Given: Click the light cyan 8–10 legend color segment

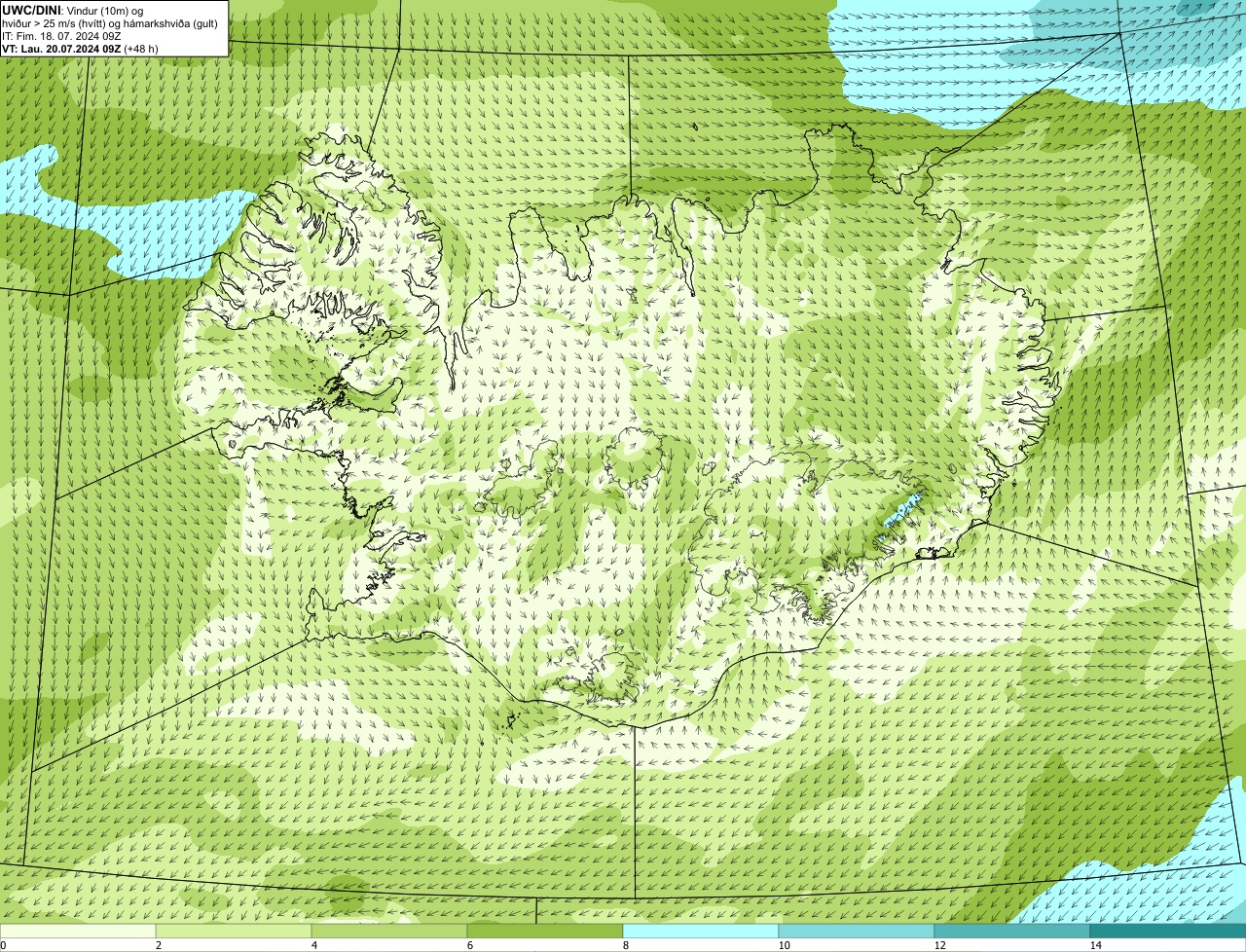Looking at the screenshot, I should [701, 932].
